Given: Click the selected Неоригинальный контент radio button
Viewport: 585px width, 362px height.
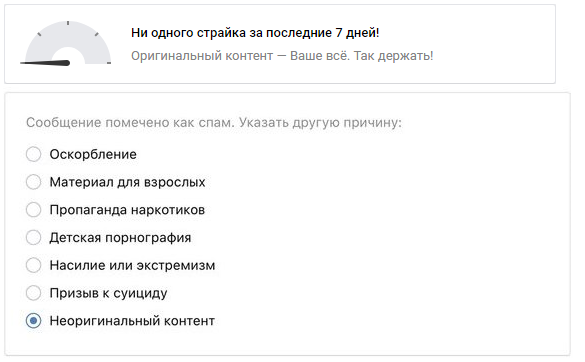Looking at the screenshot, I should (x=34, y=321).
